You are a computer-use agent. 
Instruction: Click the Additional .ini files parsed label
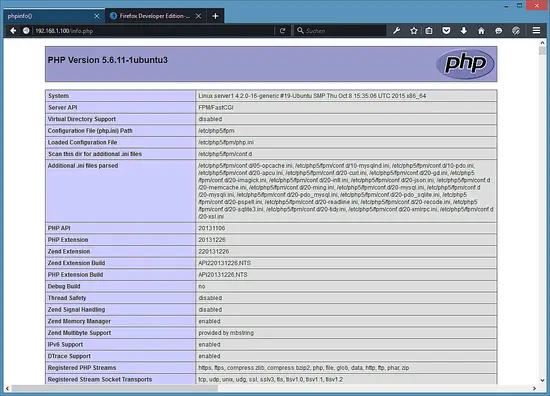click(83, 166)
